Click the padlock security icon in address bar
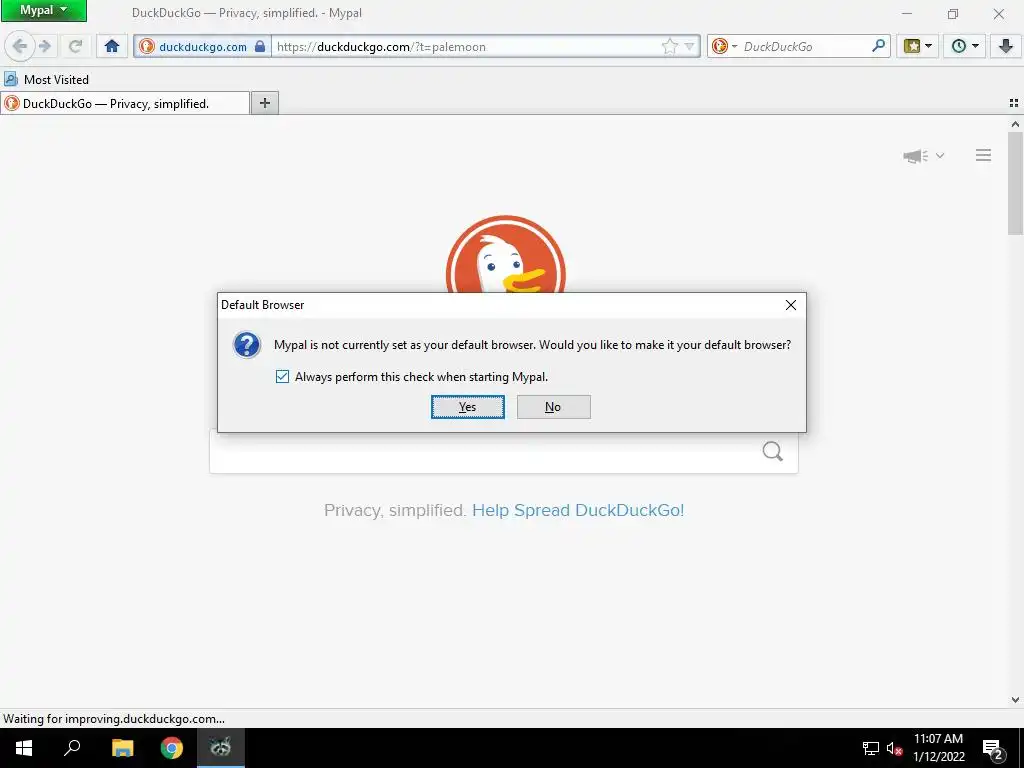This screenshot has width=1024, height=768. click(x=260, y=46)
